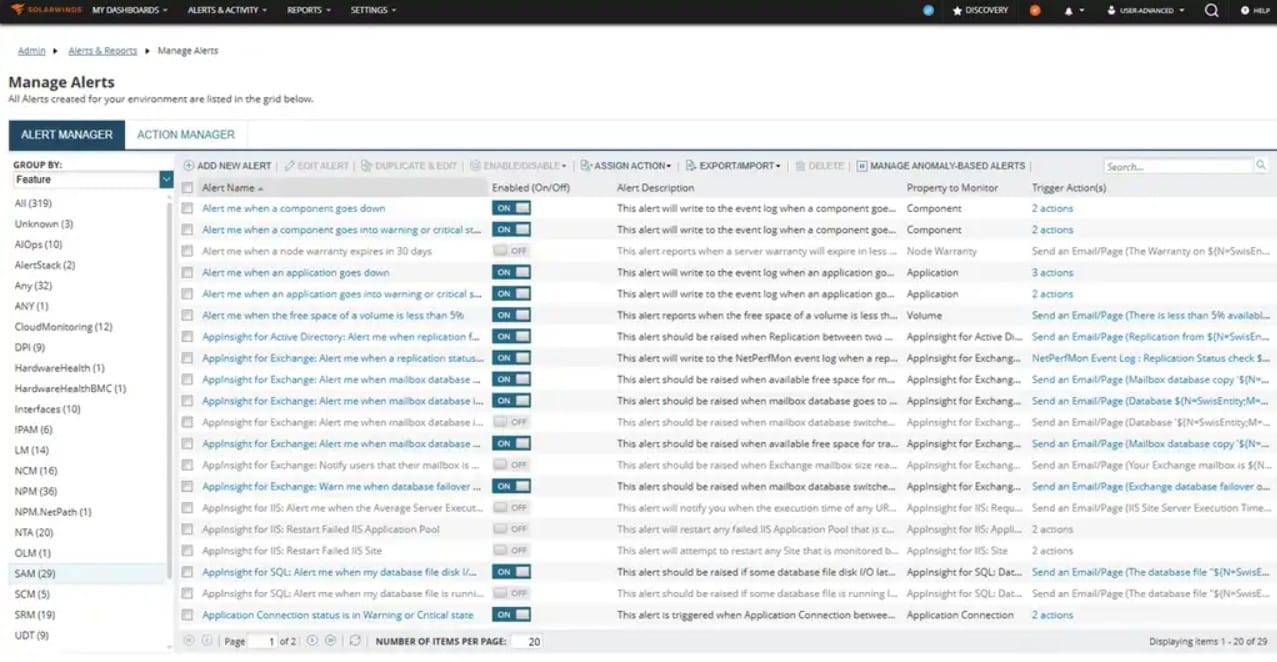Screen dimensions: 1277x662
Task: Toggle off 'Alert me when a component goes down'
Action: [511, 208]
